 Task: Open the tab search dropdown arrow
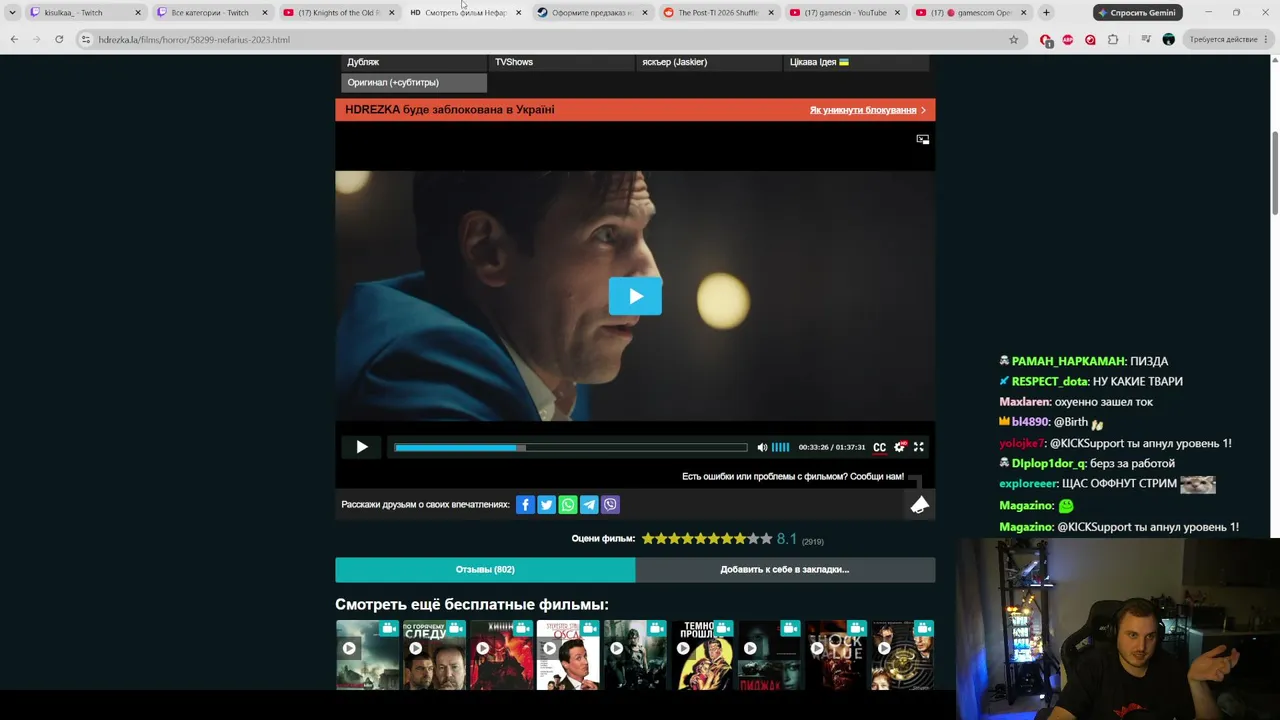pyautogui.click(x=12, y=13)
